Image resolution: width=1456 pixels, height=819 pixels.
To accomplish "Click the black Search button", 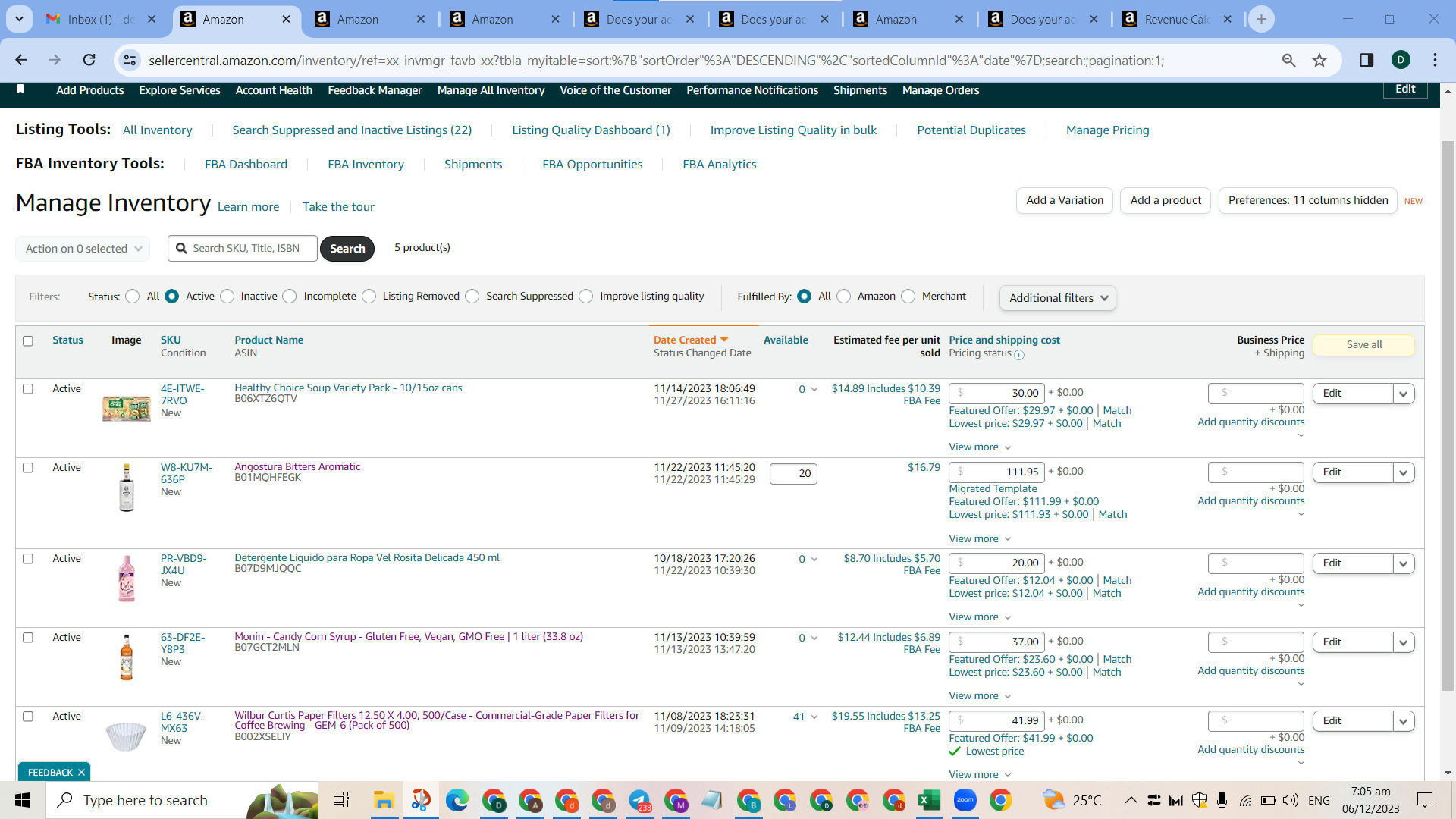I will [347, 249].
